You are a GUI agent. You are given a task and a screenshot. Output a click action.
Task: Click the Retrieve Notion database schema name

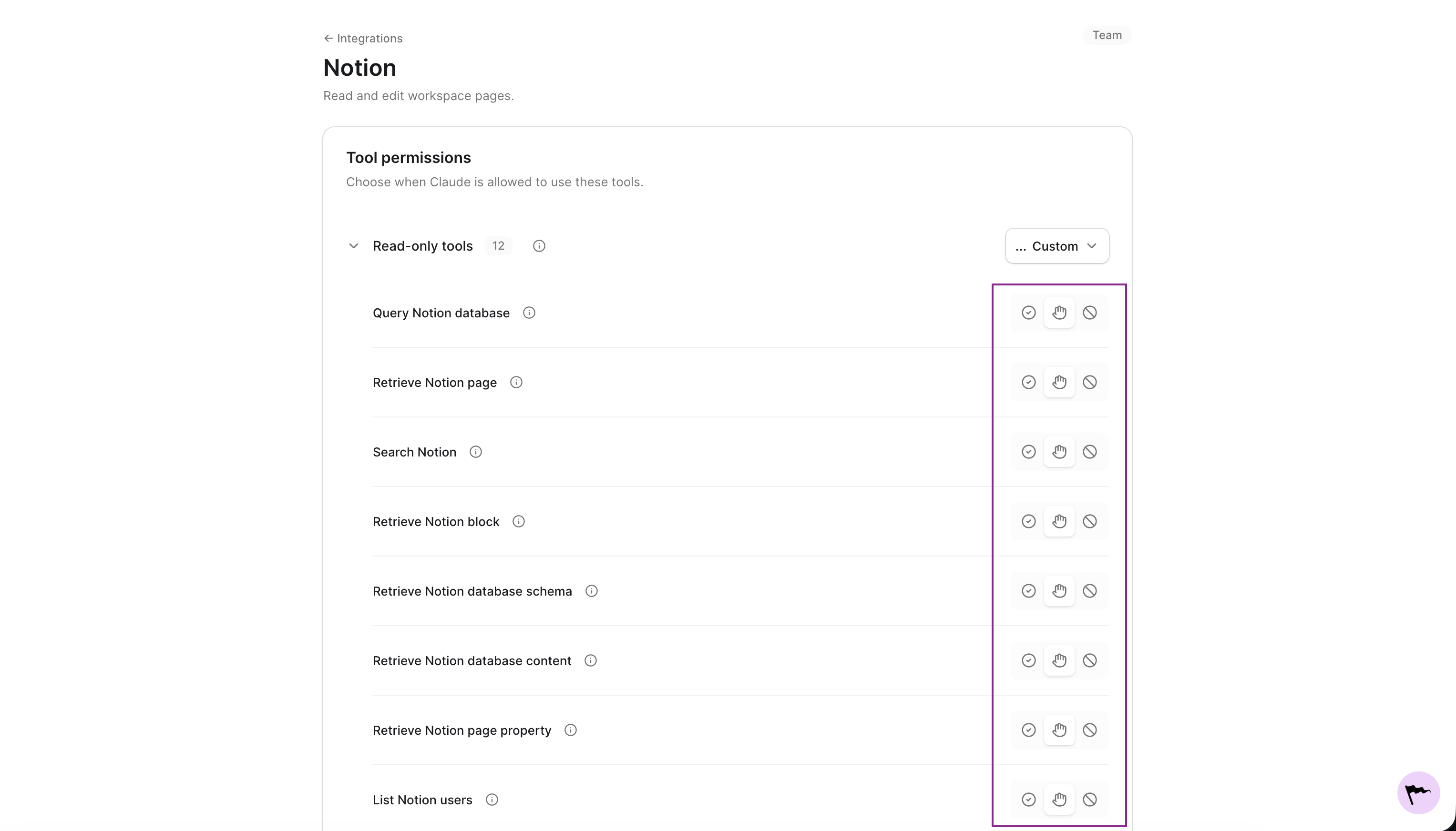[472, 591]
